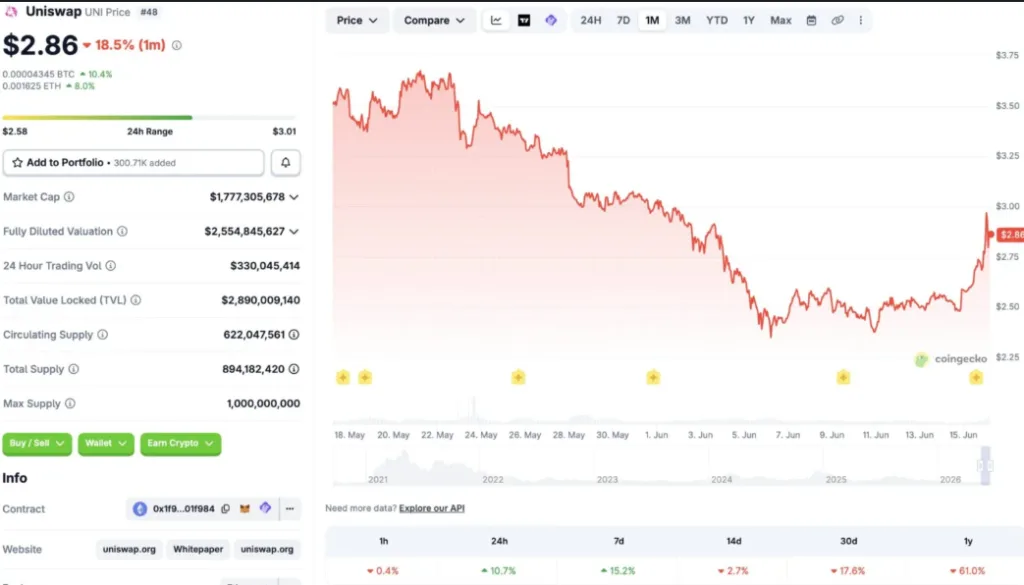Open the Compare dropdown
This screenshot has width=1024, height=585.
pos(434,20)
